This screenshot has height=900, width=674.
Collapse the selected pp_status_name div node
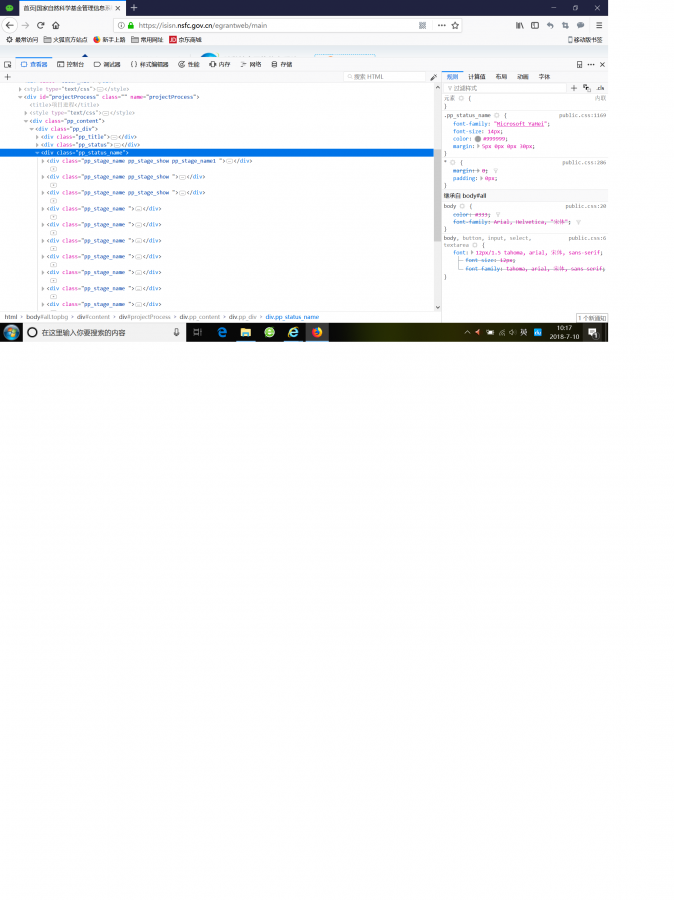pyautogui.click(x=38, y=153)
